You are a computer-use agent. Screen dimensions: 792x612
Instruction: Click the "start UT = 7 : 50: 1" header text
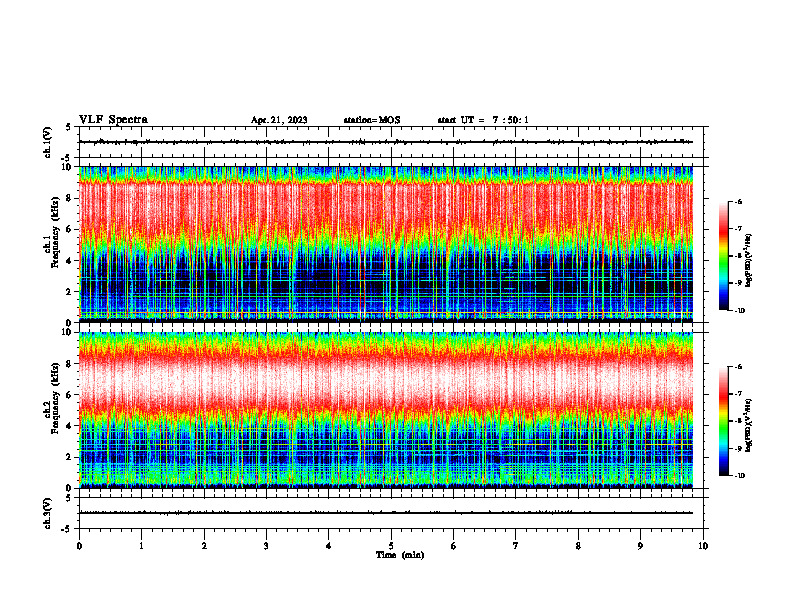pos(483,120)
